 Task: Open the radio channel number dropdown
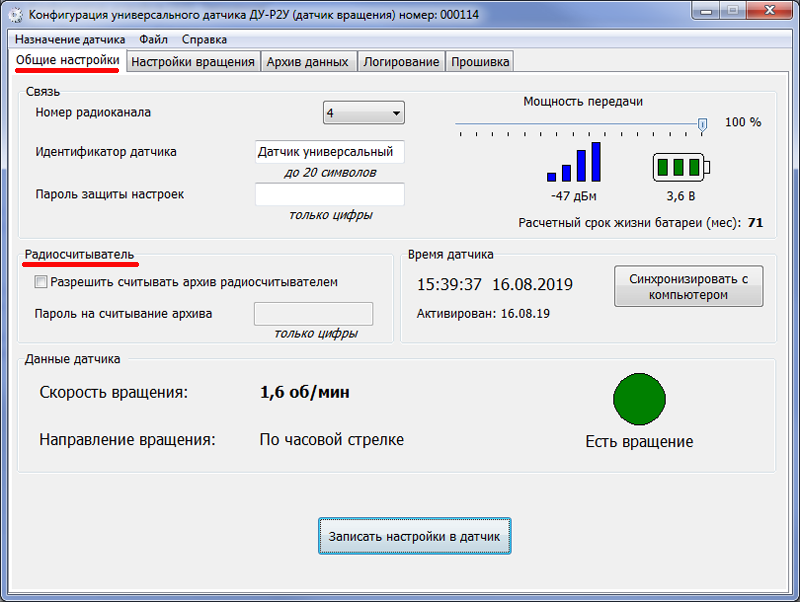[x=364, y=113]
